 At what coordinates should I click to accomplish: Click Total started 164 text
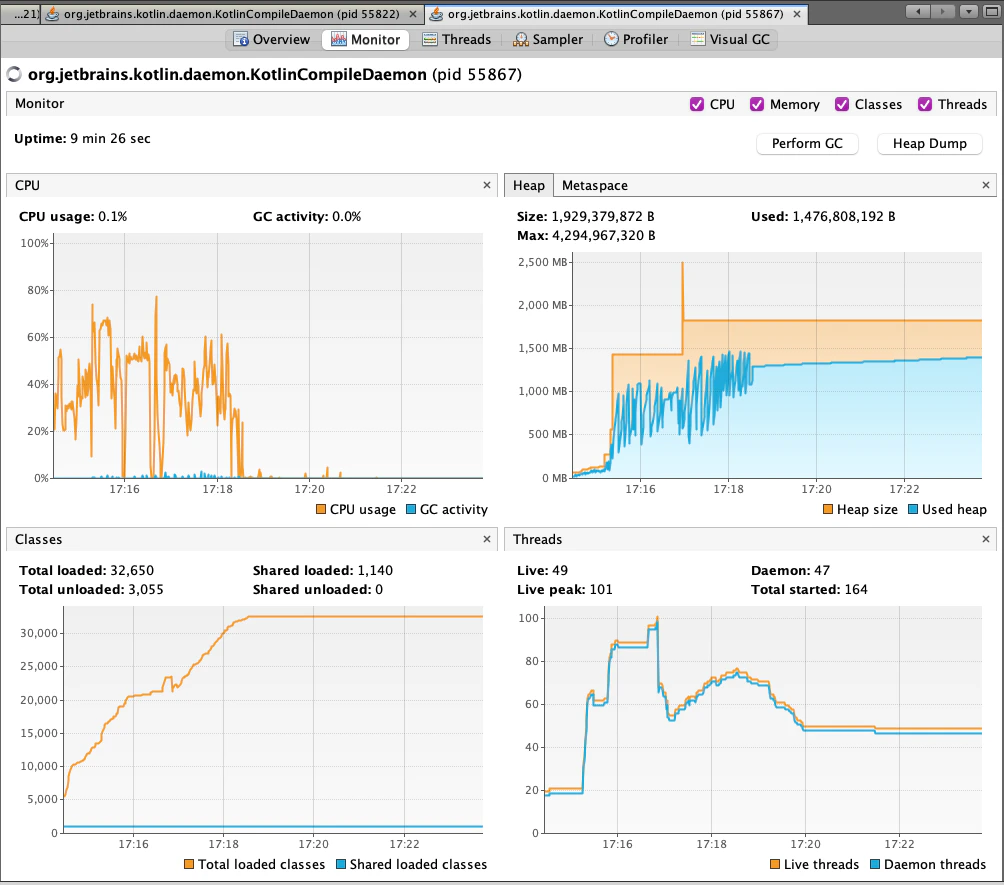pyautogui.click(x=809, y=590)
